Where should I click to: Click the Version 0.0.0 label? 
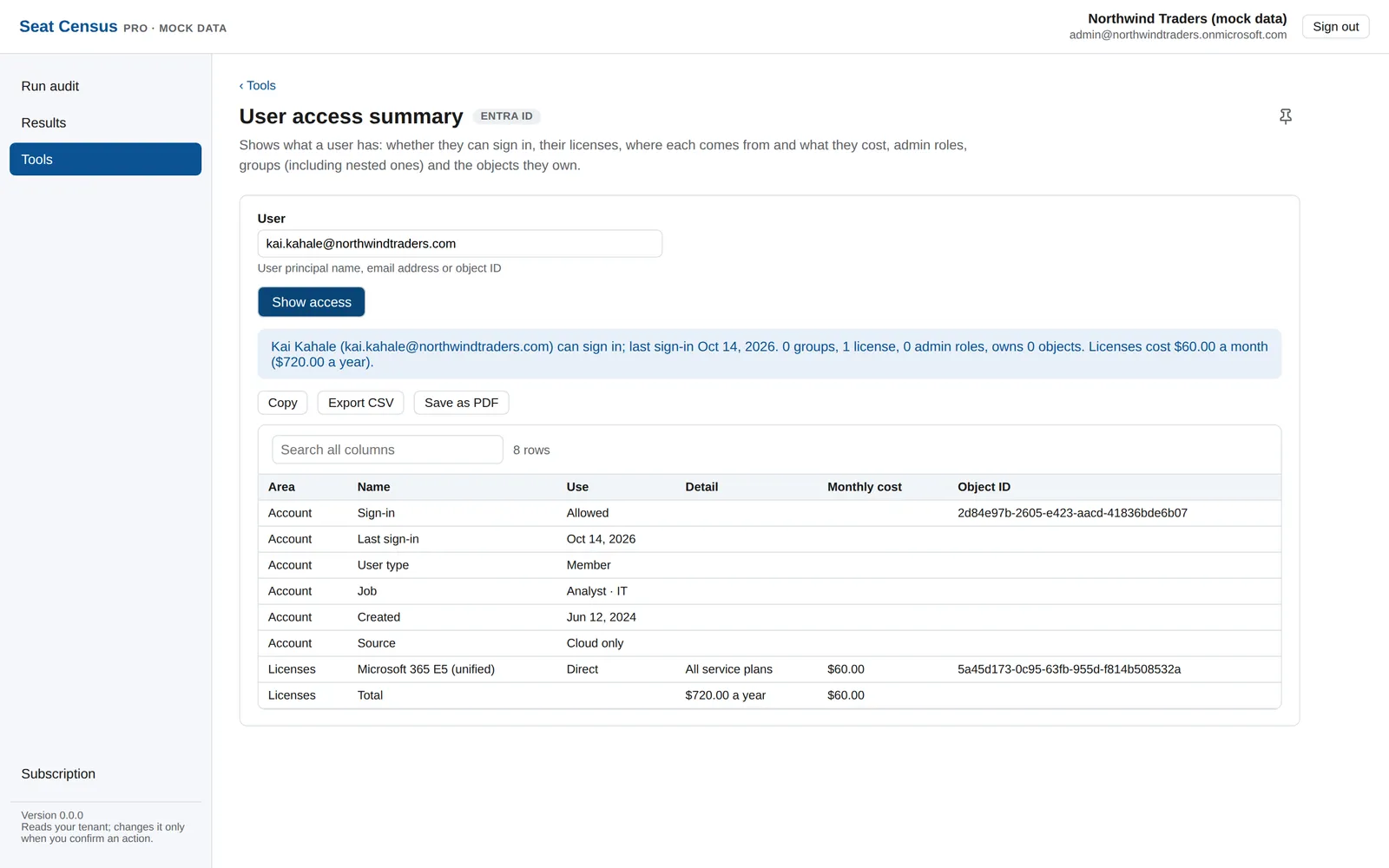52,815
